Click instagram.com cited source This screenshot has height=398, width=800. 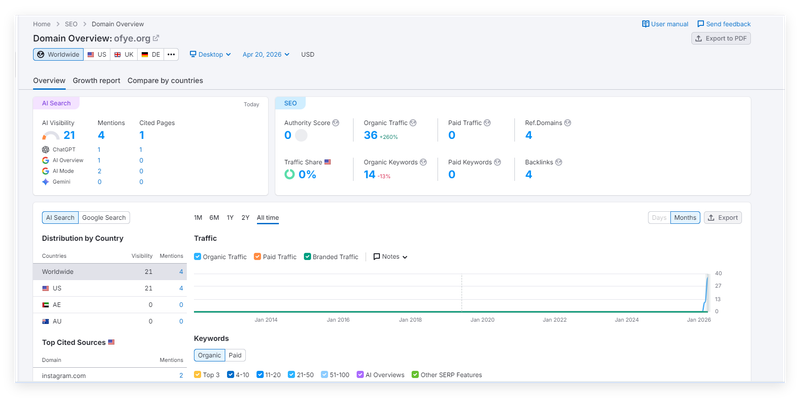(x=64, y=376)
